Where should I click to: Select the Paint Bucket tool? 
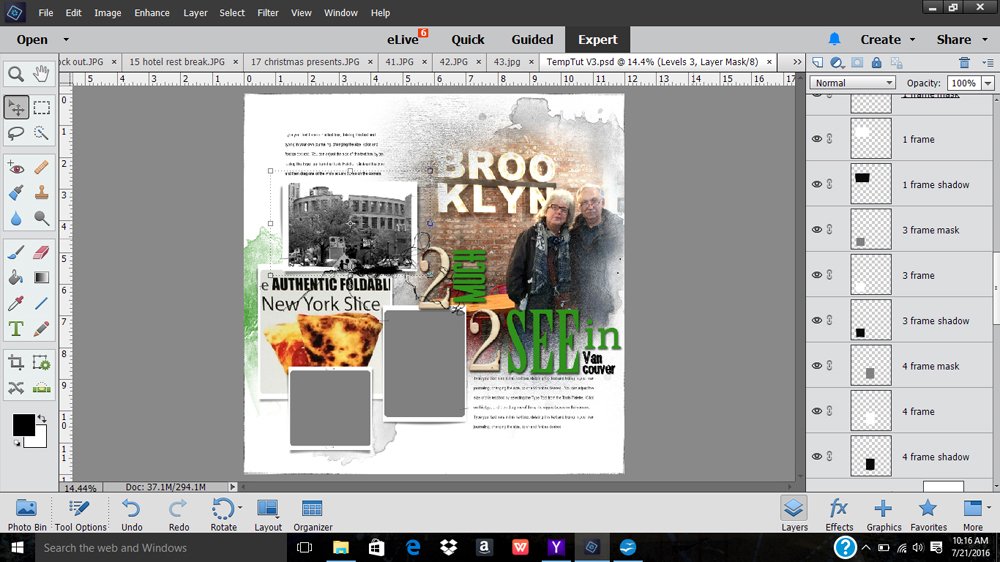click(16, 277)
